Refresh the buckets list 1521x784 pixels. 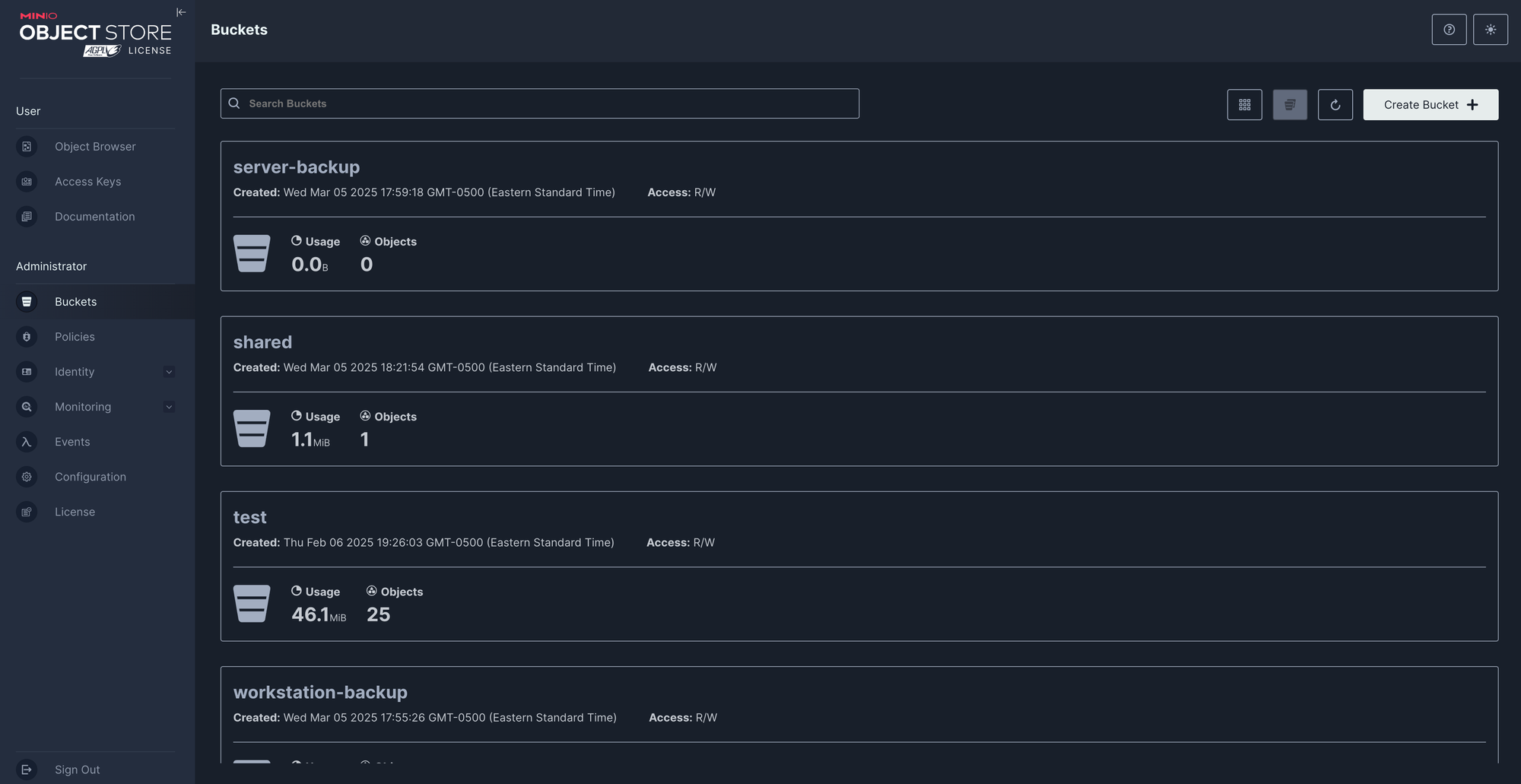click(x=1335, y=104)
